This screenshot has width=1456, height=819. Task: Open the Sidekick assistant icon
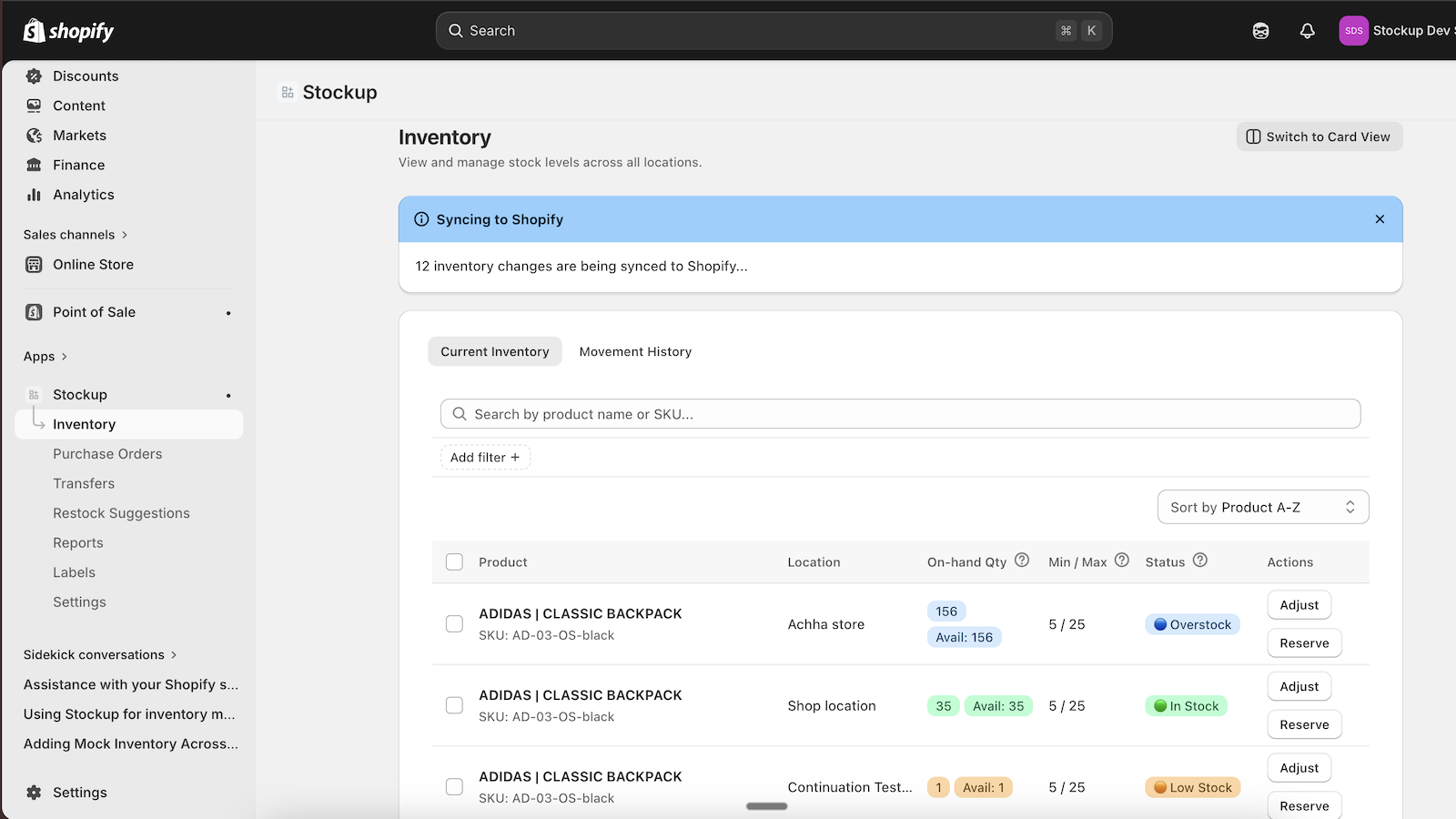tap(1260, 31)
